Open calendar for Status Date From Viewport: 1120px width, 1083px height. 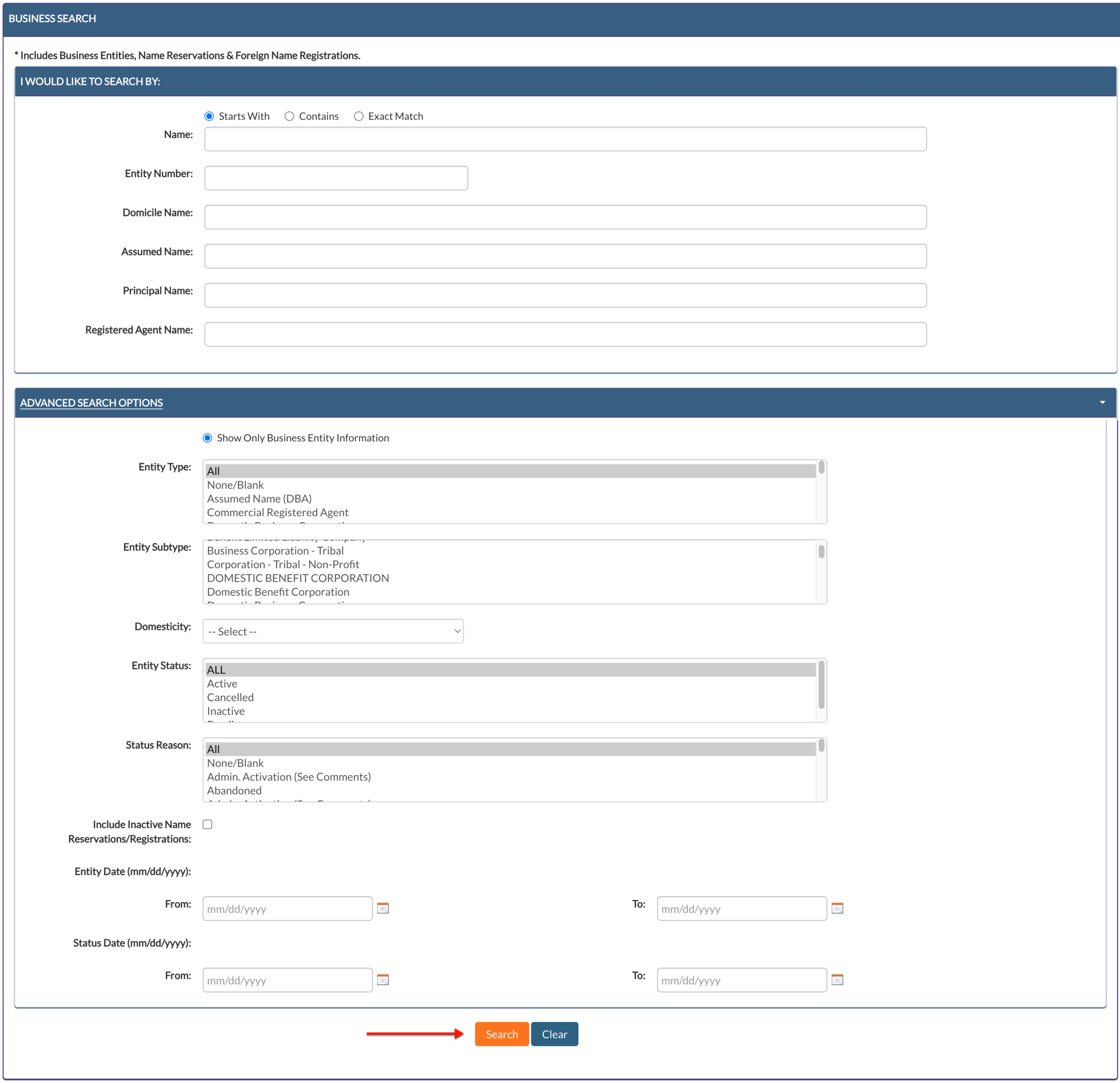click(x=383, y=980)
